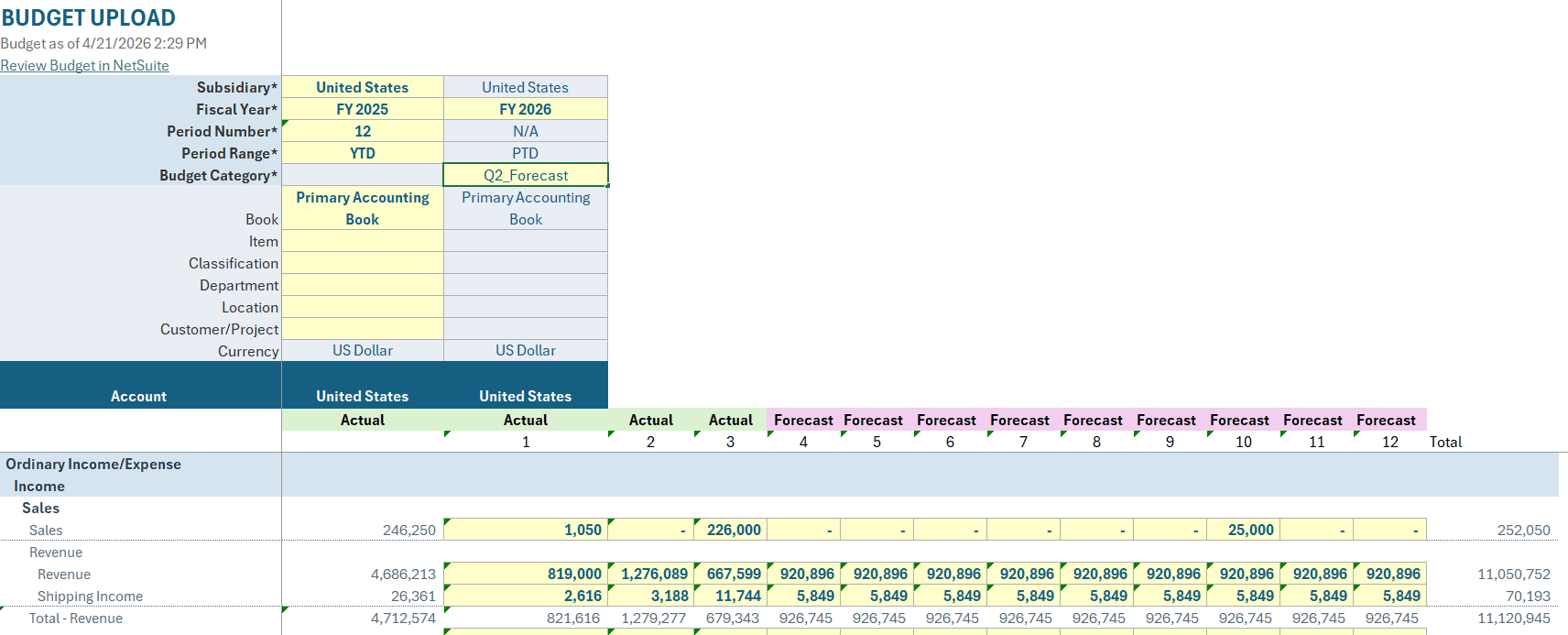This screenshot has height=635, width=1568.
Task: Click the Shipping Income period 3 value 11,744
Action: point(730,596)
